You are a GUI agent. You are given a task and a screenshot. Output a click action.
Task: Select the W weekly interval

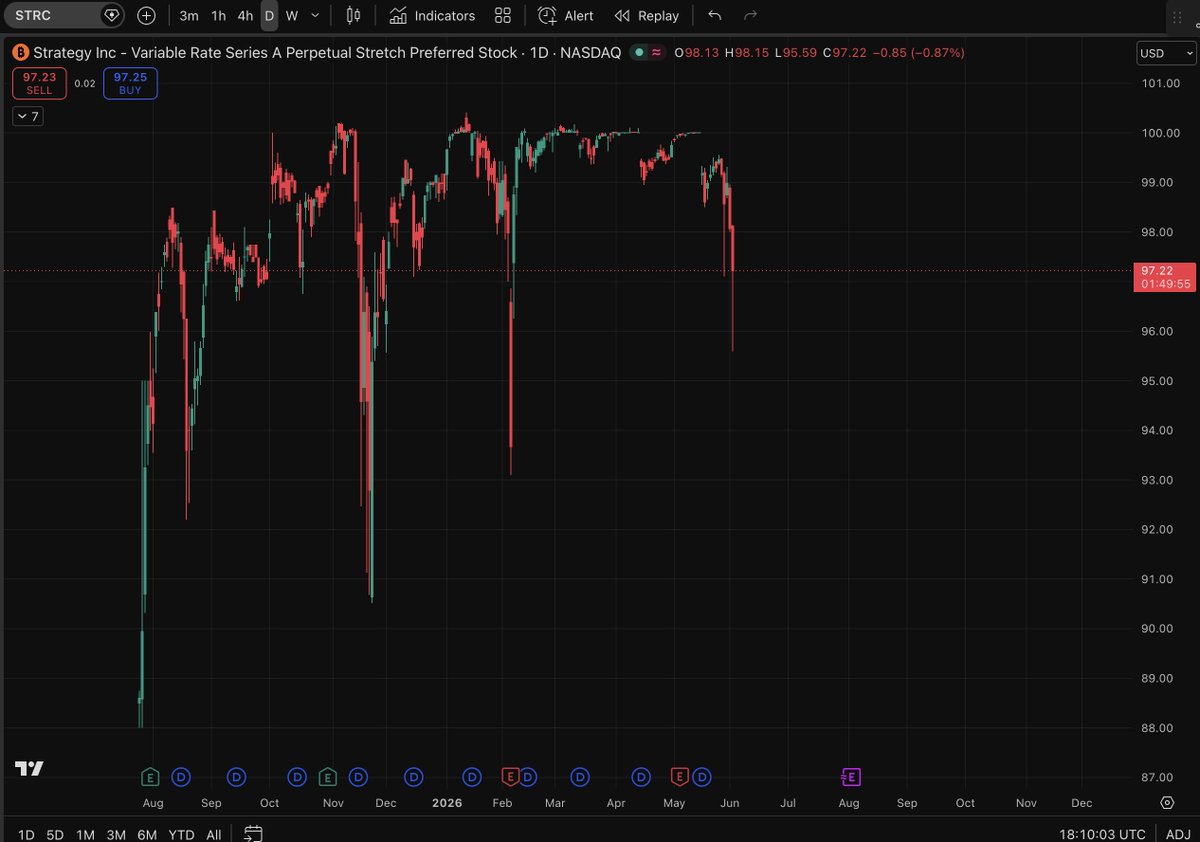pyautogui.click(x=292, y=16)
